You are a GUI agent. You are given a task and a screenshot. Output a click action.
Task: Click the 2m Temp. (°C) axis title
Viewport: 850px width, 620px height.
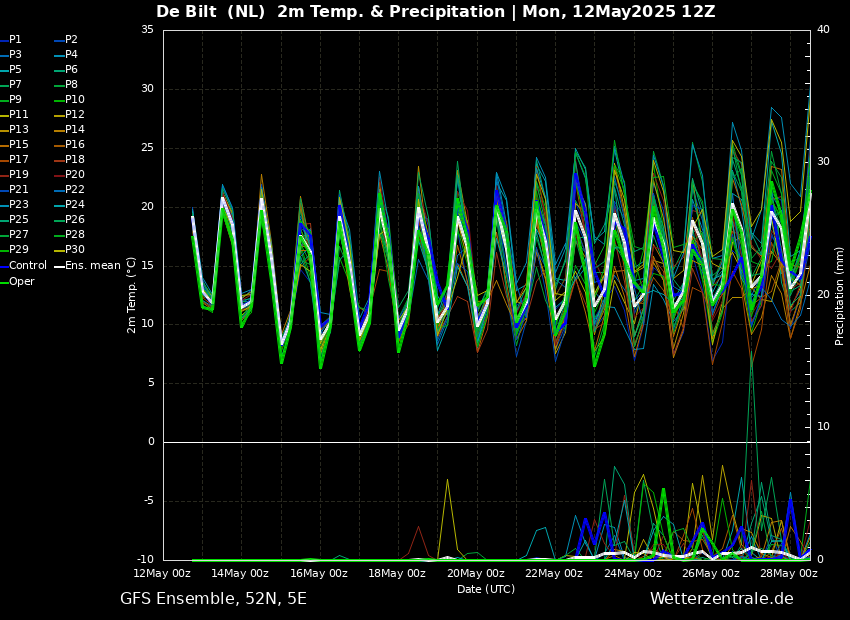click(x=132, y=295)
